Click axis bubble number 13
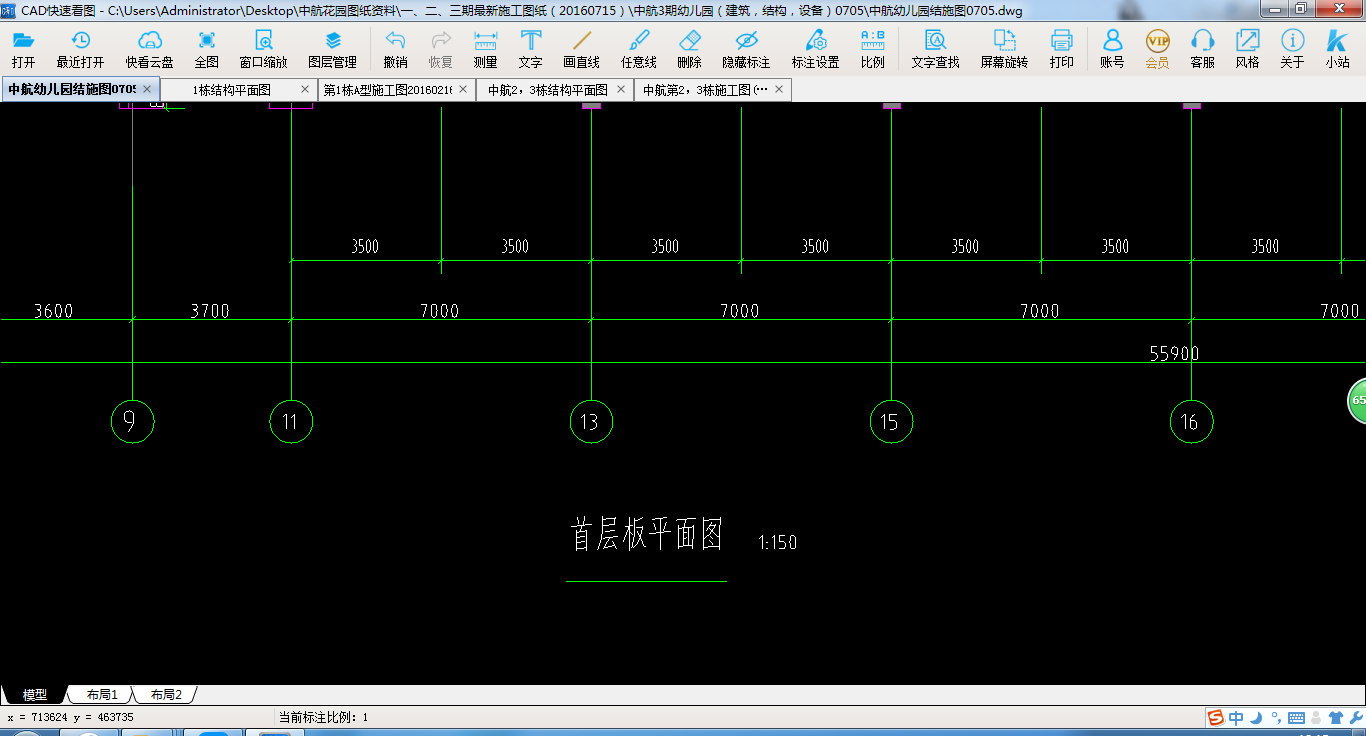 click(x=591, y=422)
